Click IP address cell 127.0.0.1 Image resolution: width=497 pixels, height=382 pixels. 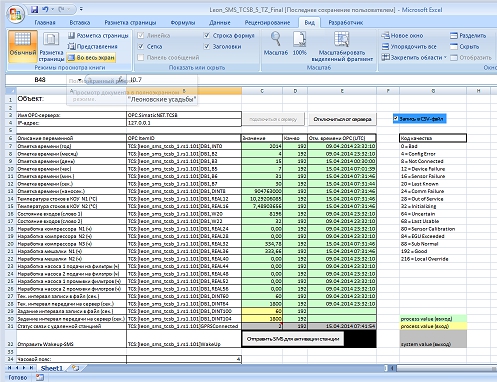pyautogui.click(x=184, y=123)
